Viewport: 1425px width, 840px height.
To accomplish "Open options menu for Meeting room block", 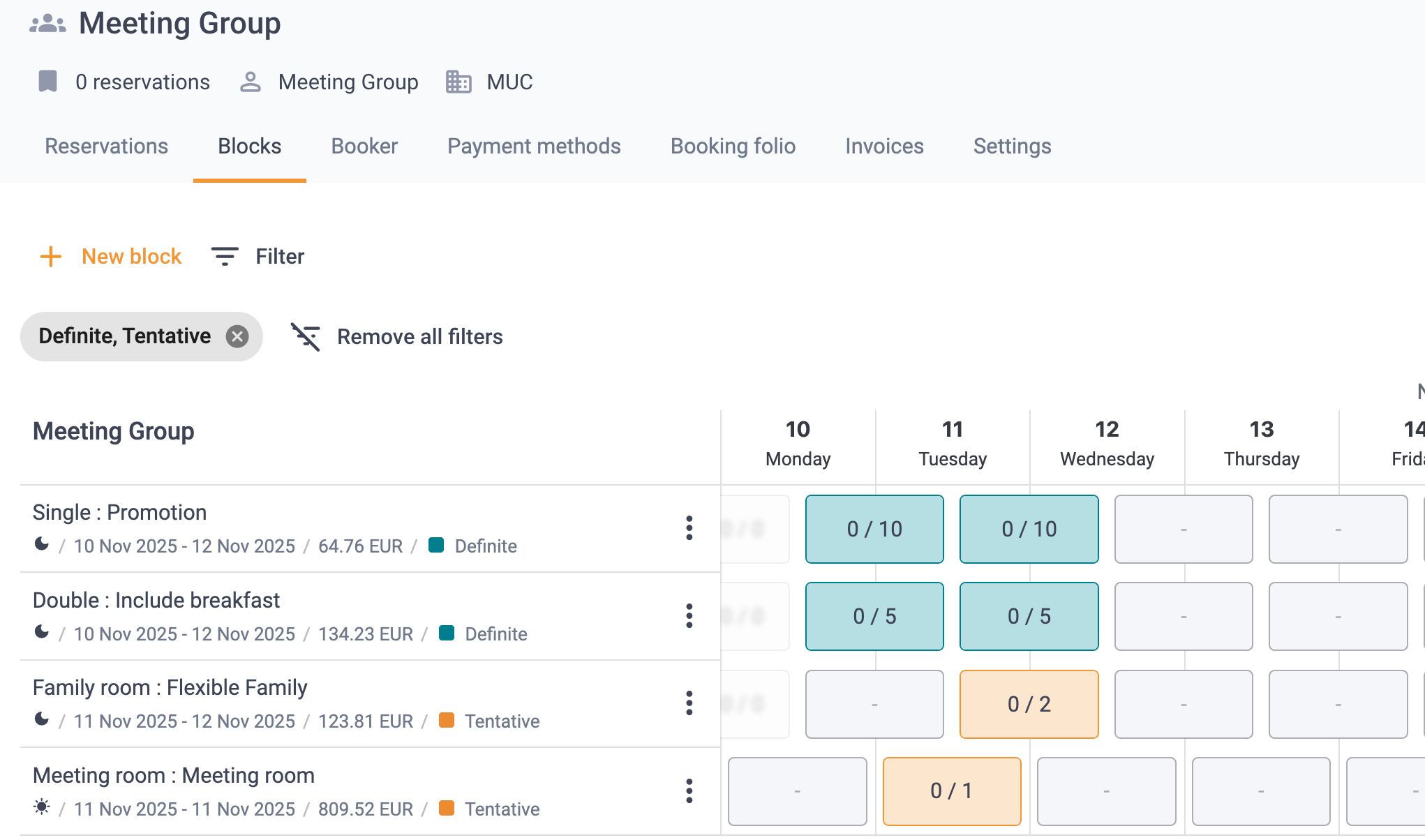I will (689, 791).
